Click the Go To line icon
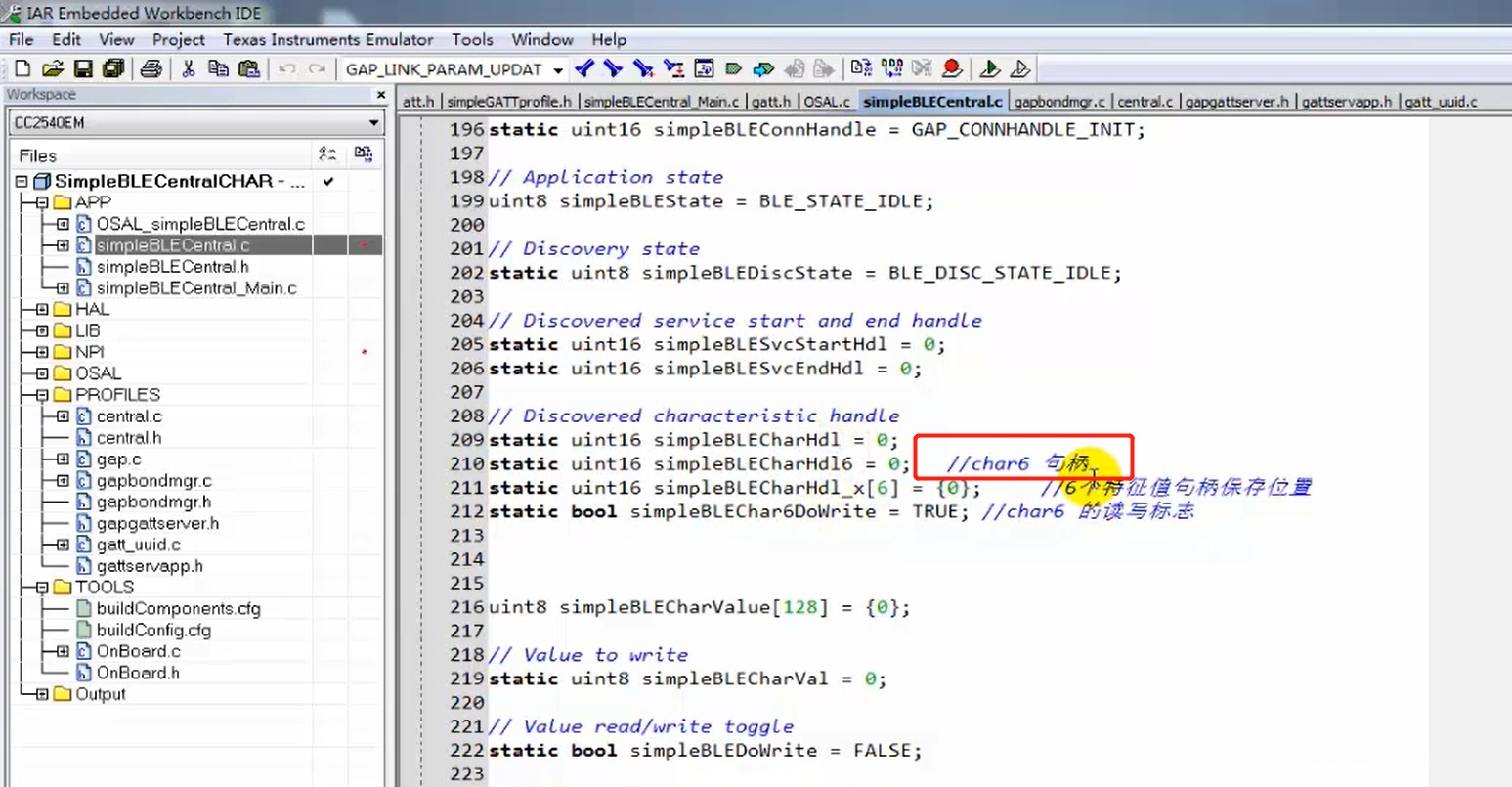 point(704,68)
